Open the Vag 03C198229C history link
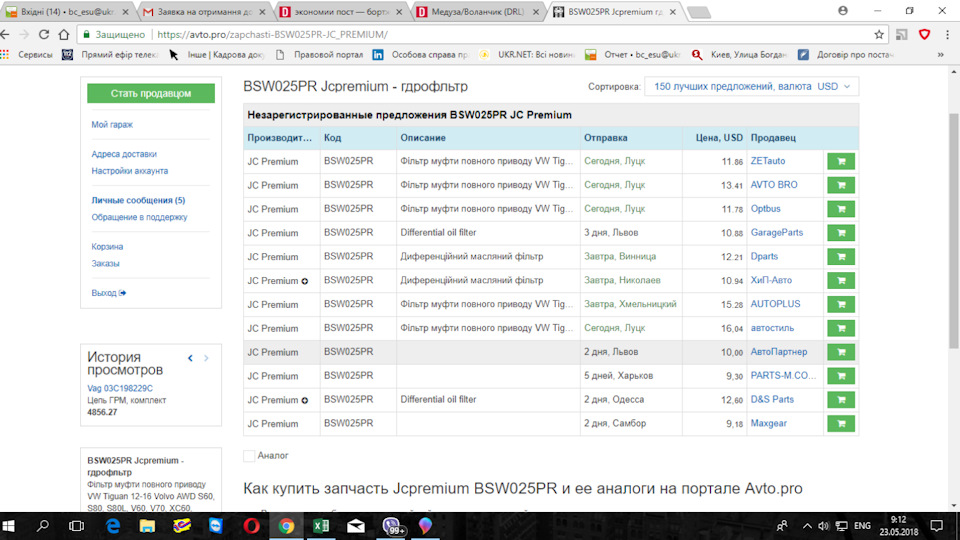960x540 pixels. click(120, 388)
